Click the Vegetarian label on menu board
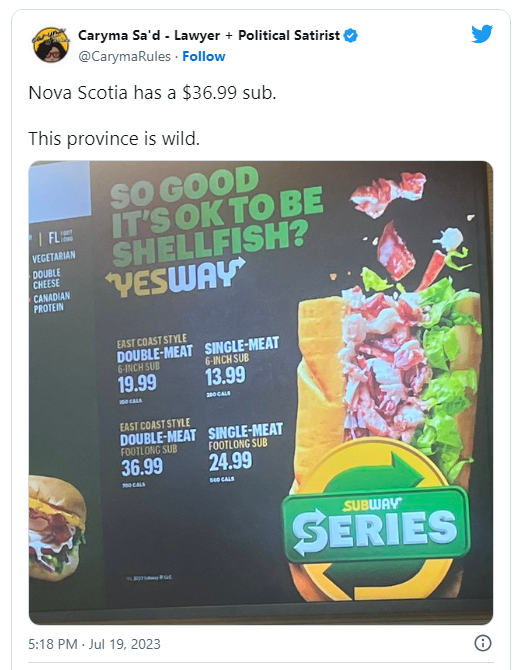Image resolution: width=516 pixels, height=670 pixels. tap(53, 257)
